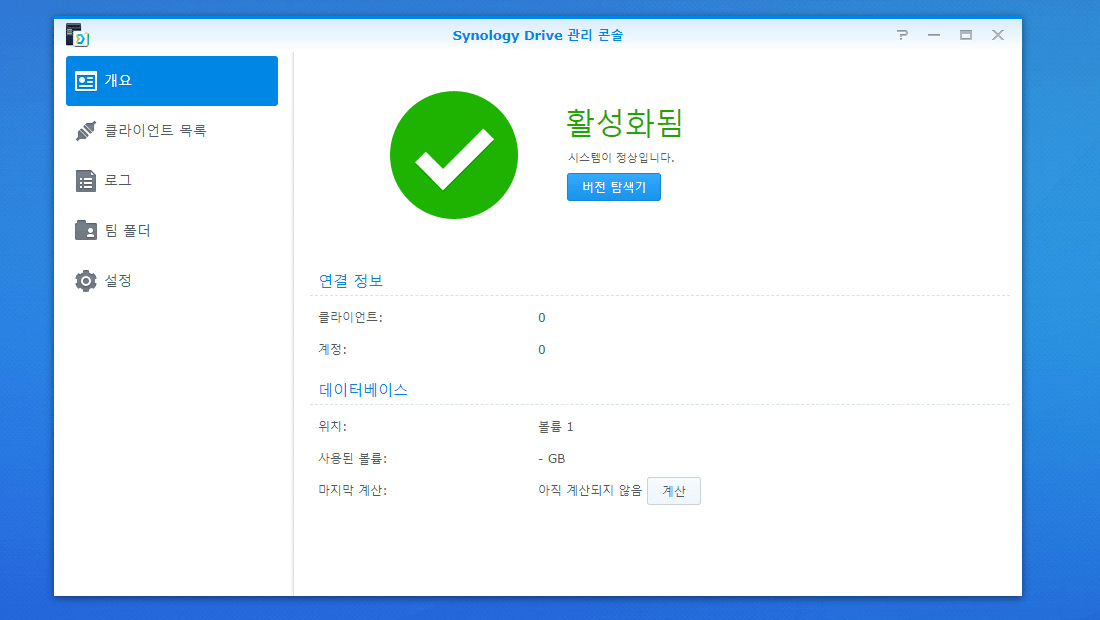Click the 계정: label
The image size is (1100, 620).
[333, 349]
